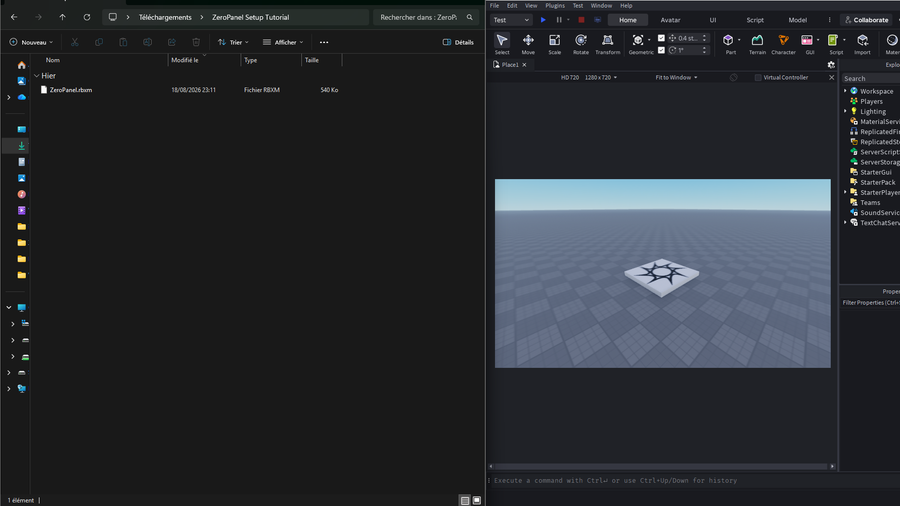Expand the StarterPlayer node
900x506 pixels.
coord(845,192)
